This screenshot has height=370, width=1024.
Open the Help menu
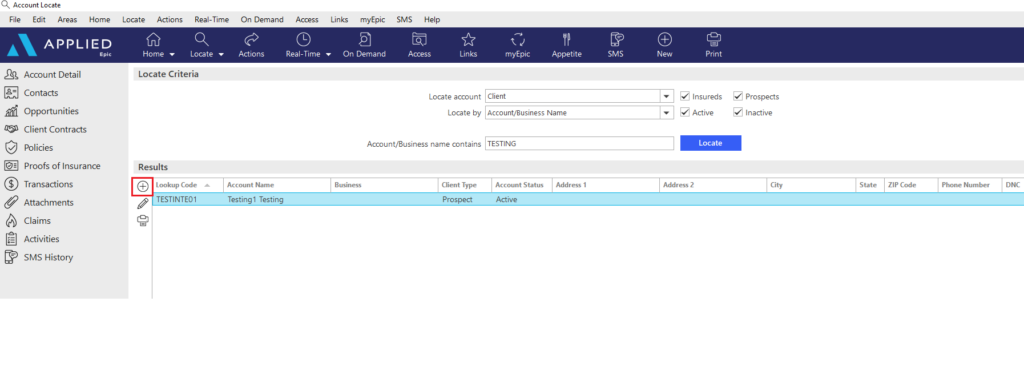tap(432, 20)
